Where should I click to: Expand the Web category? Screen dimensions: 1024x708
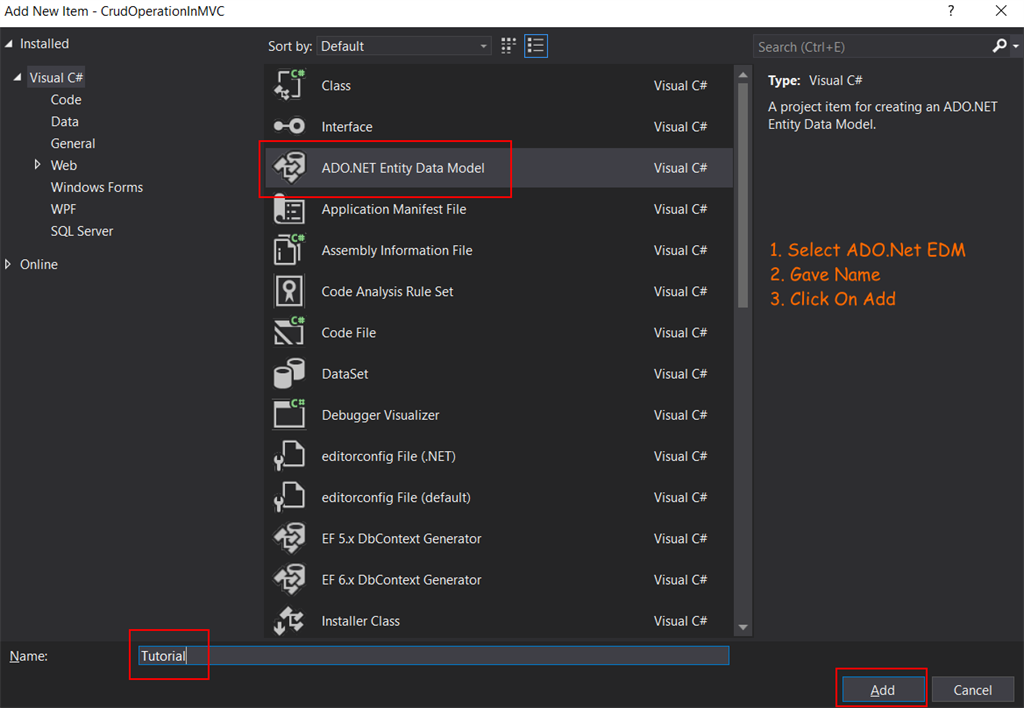coord(40,165)
